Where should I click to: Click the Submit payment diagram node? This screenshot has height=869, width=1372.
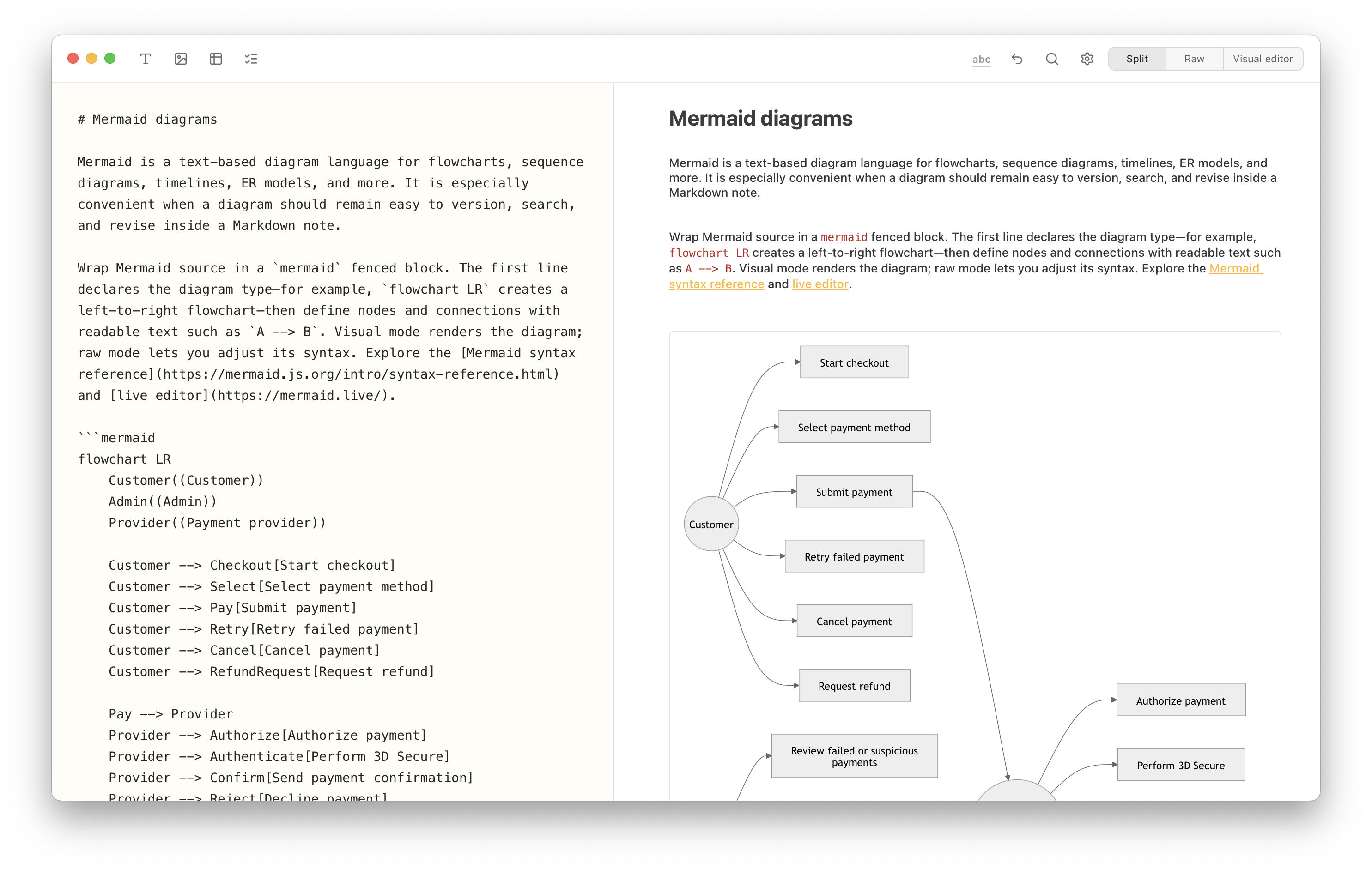coord(854,491)
